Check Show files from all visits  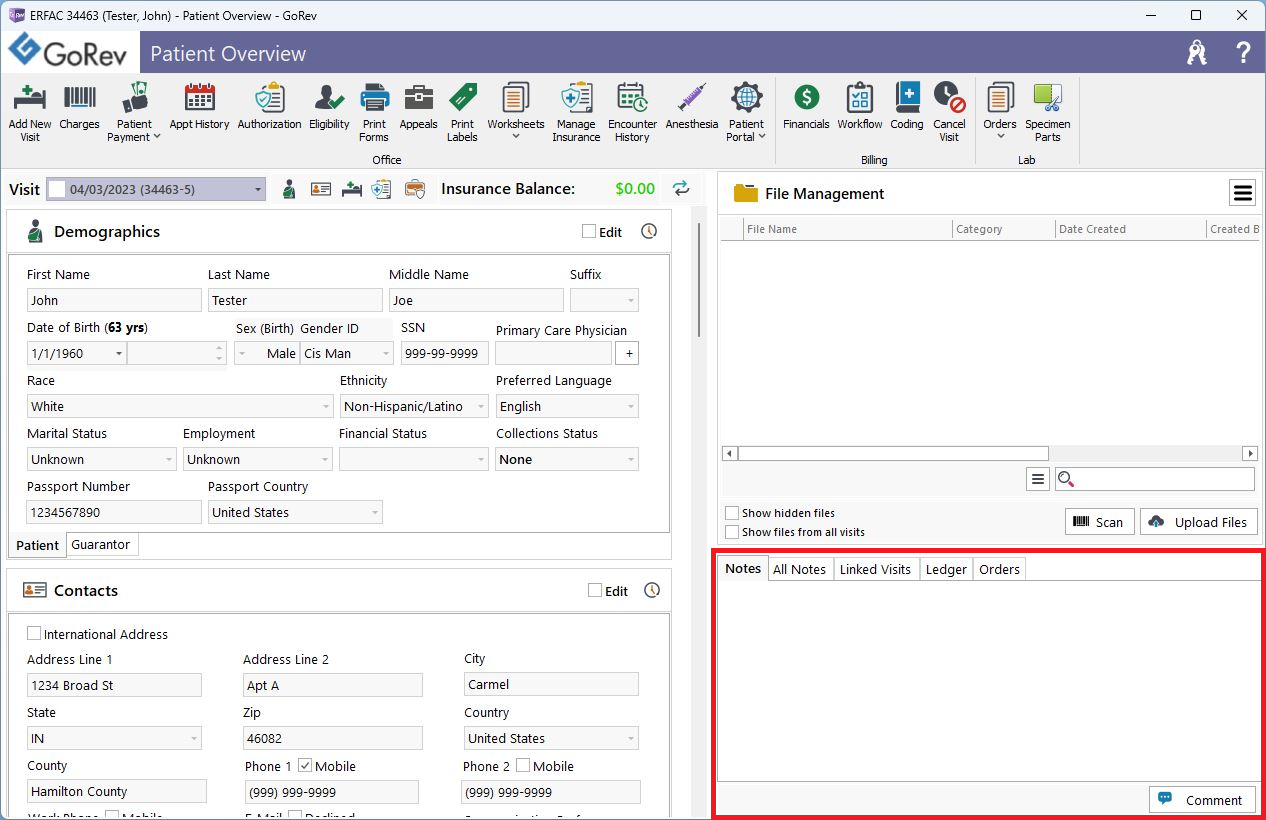pyautogui.click(x=732, y=532)
